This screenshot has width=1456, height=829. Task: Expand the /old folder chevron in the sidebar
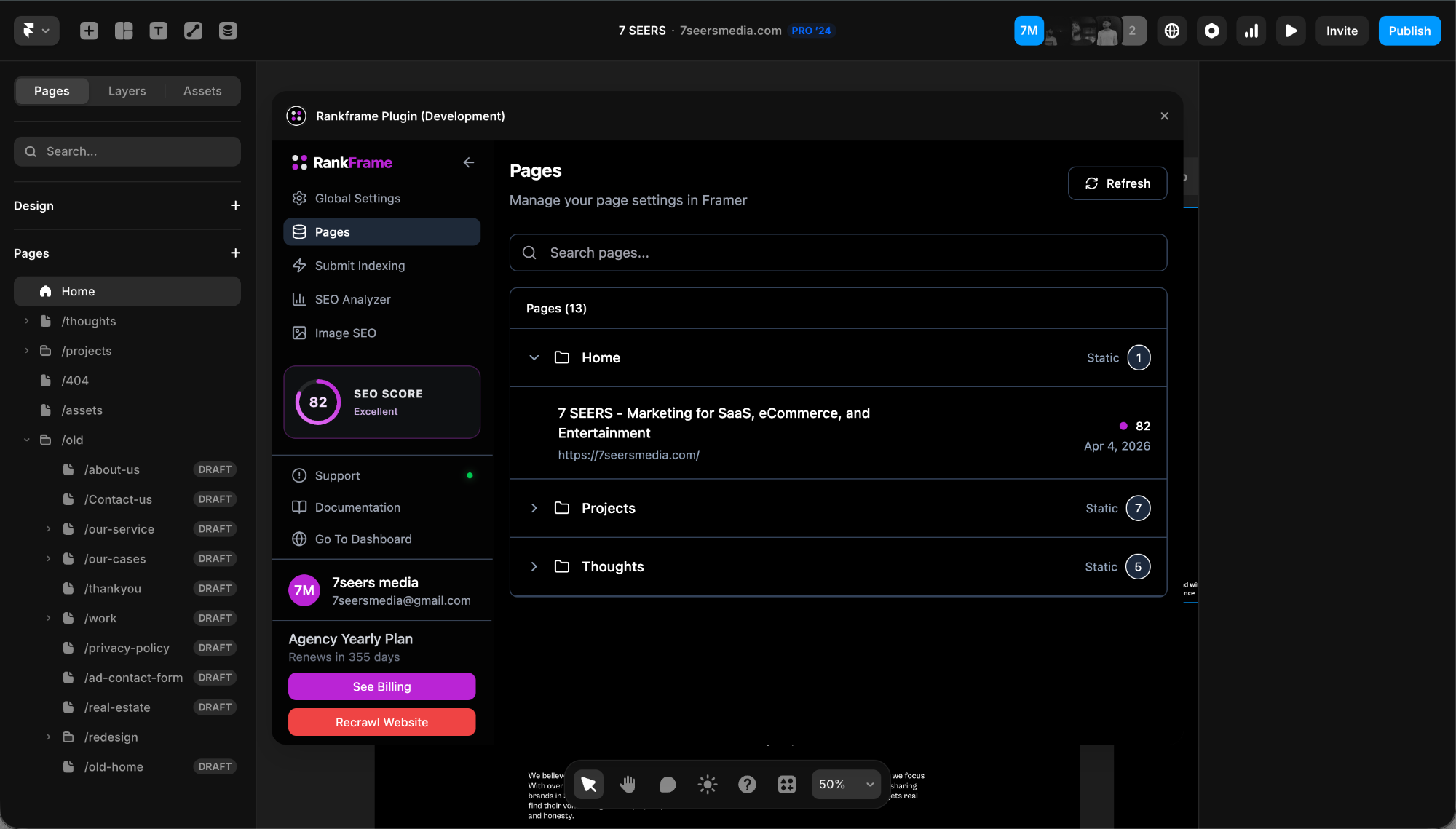pyautogui.click(x=27, y=440)
